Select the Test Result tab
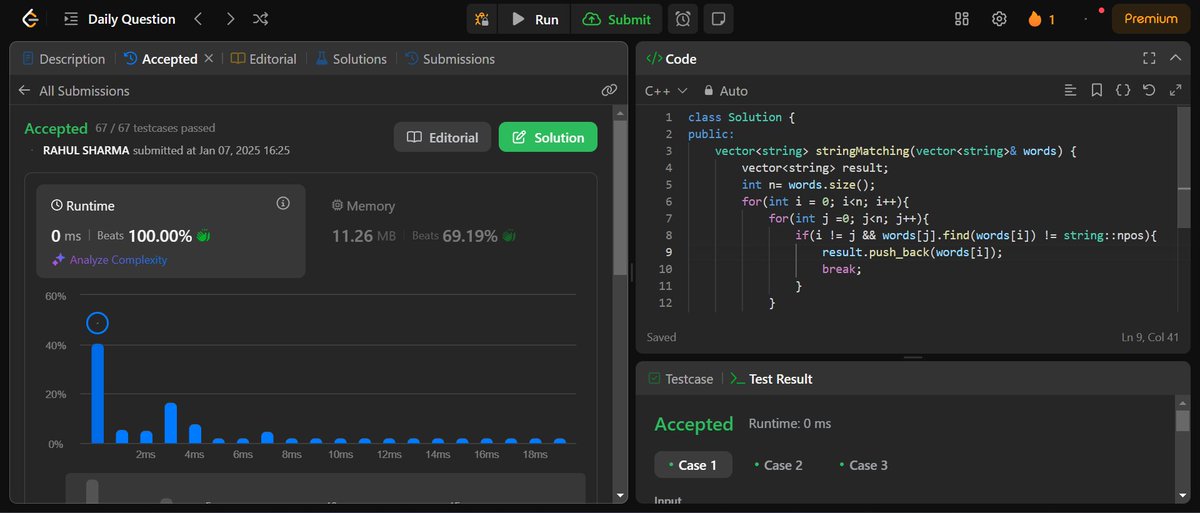The width and height of the screenshot is (1200, 513). pyautogui.click(x=771, y=379)
